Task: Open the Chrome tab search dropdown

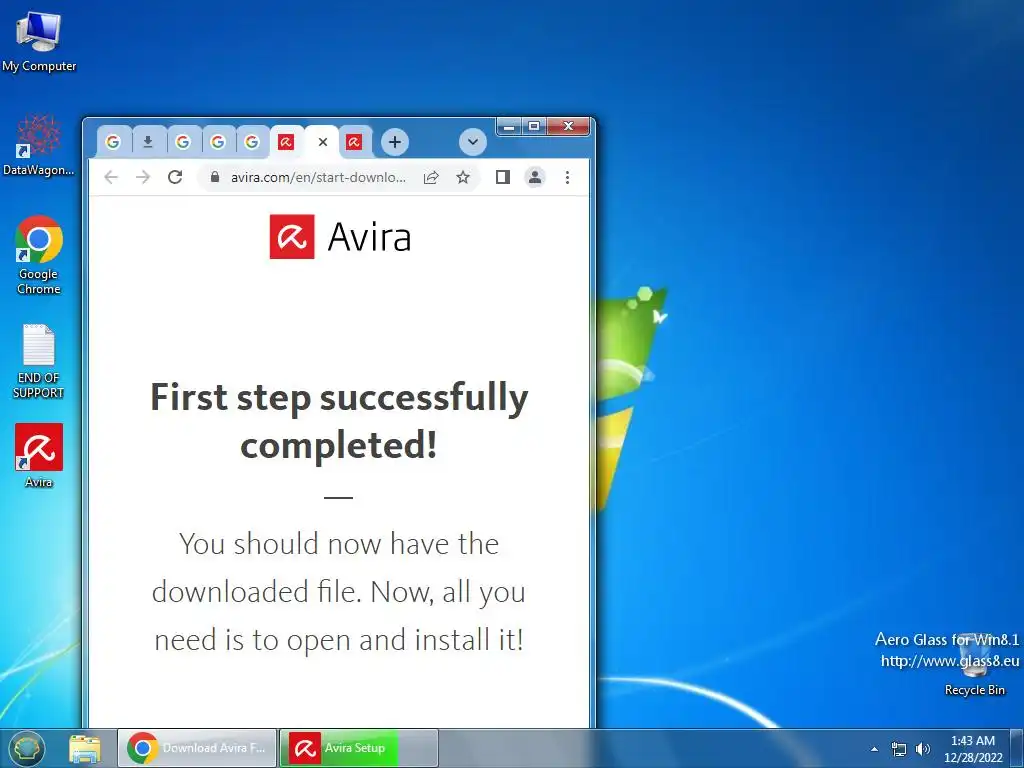Action: click(473, 142)
